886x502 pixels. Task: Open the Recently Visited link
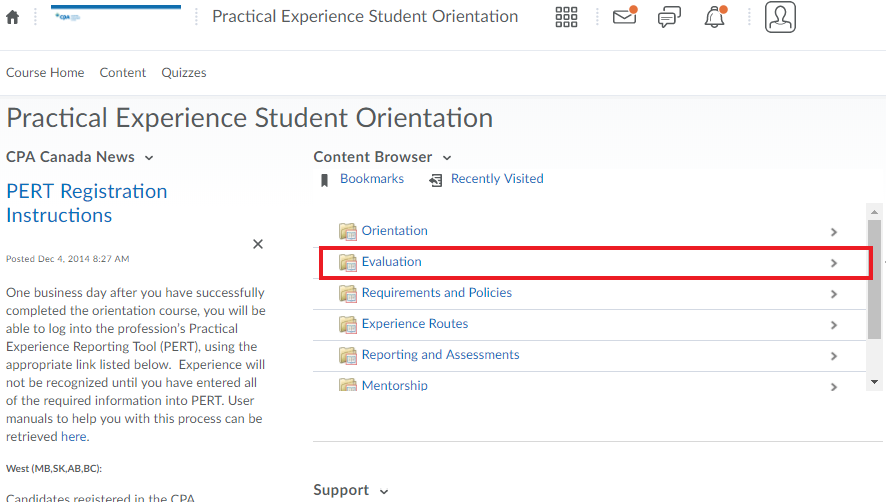pyautogui.click(x=497, y=179)
